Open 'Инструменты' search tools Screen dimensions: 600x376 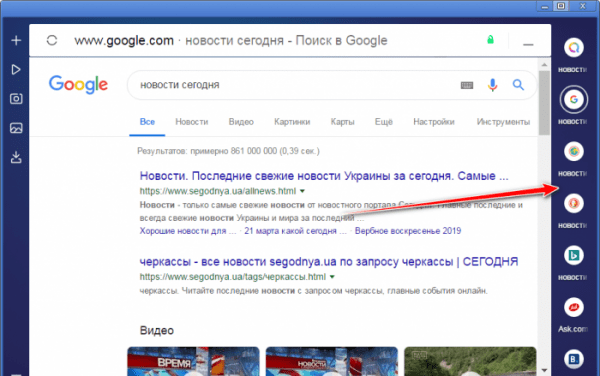tap(503, 122)
